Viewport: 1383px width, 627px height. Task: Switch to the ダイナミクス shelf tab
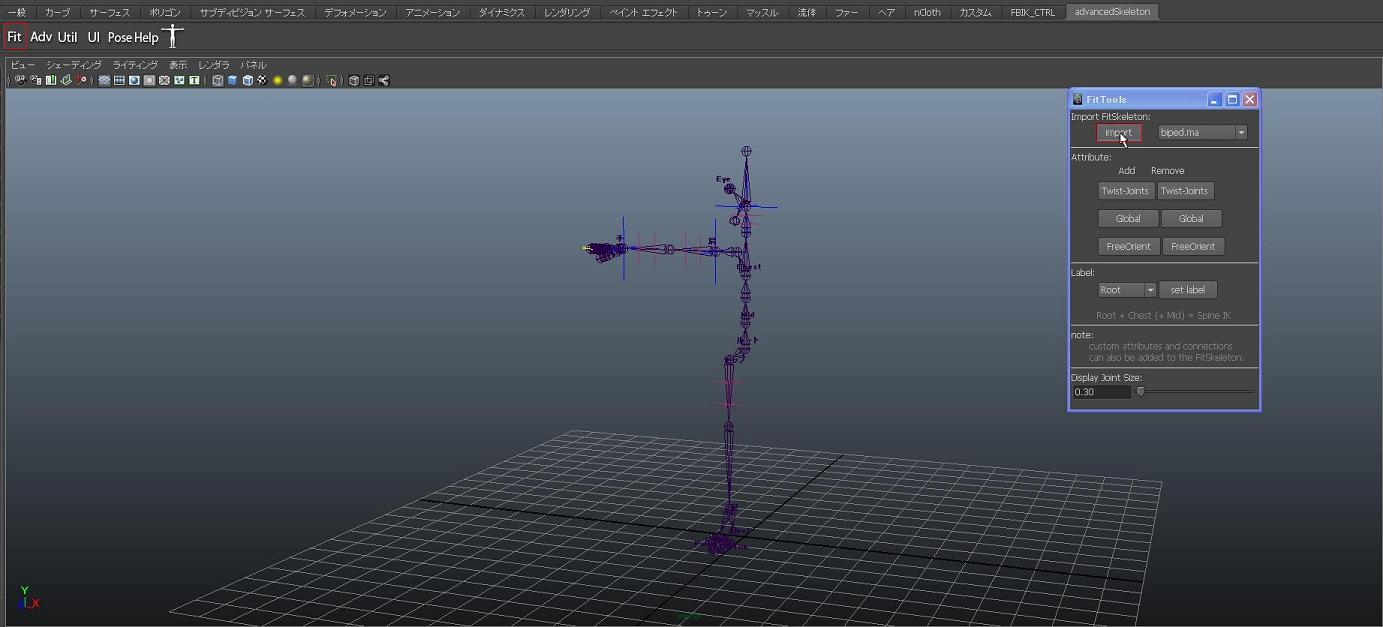coord(503,12)
